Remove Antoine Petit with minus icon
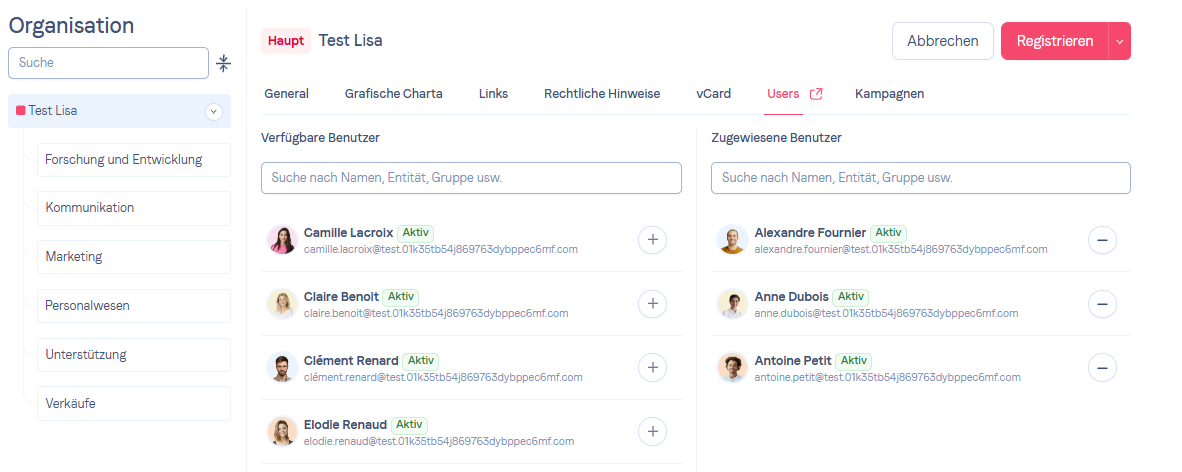Image resolution: width=1182 pixels, height=472 pixels. [x=1102, y=368]
